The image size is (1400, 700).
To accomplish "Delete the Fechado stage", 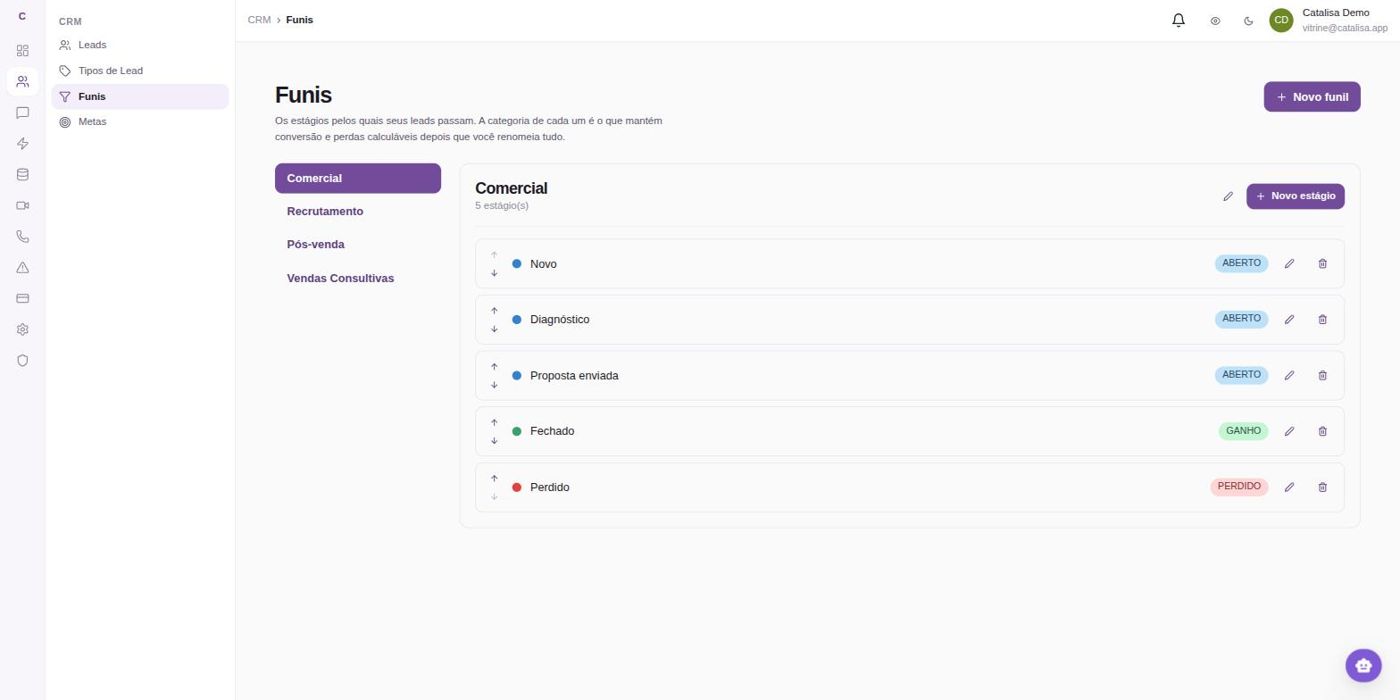I will [x=1322, y=432].
